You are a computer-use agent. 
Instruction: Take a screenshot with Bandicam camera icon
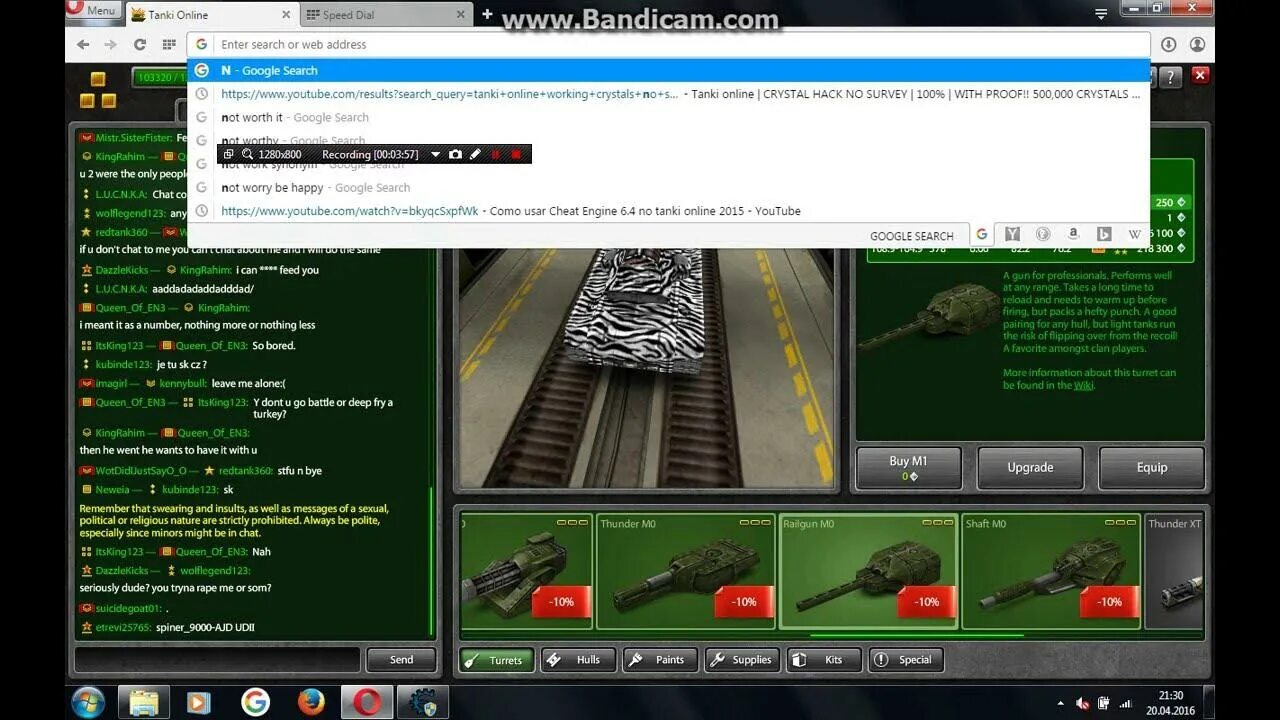[455, 154]
